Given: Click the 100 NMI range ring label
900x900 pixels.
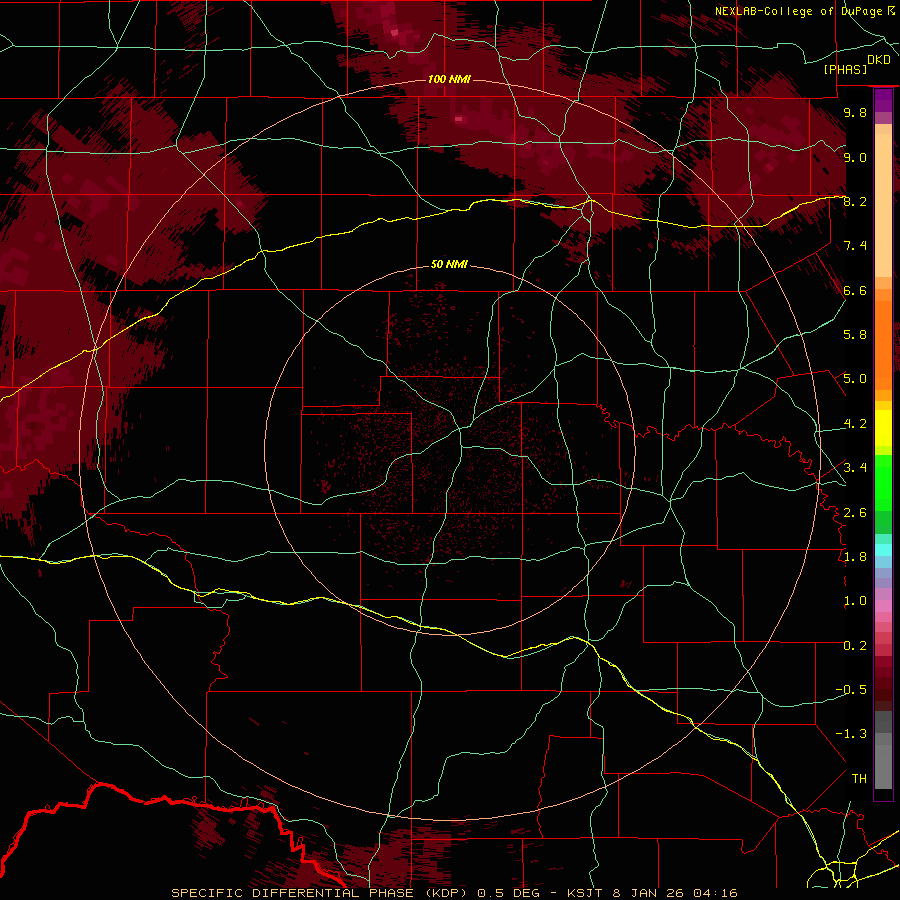Looking at the screenshot, I should (449, 79).
